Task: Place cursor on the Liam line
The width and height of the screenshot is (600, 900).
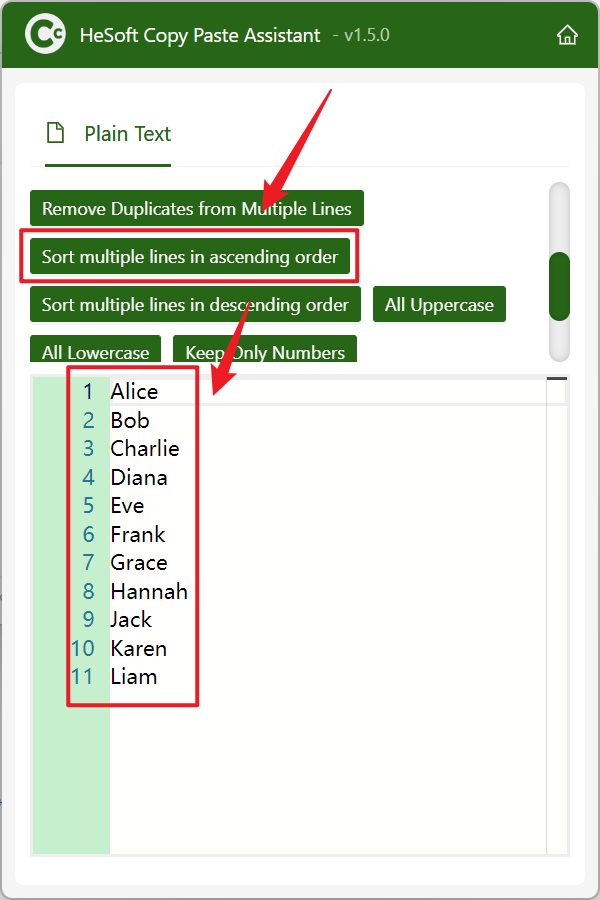Action: point(134,677)
